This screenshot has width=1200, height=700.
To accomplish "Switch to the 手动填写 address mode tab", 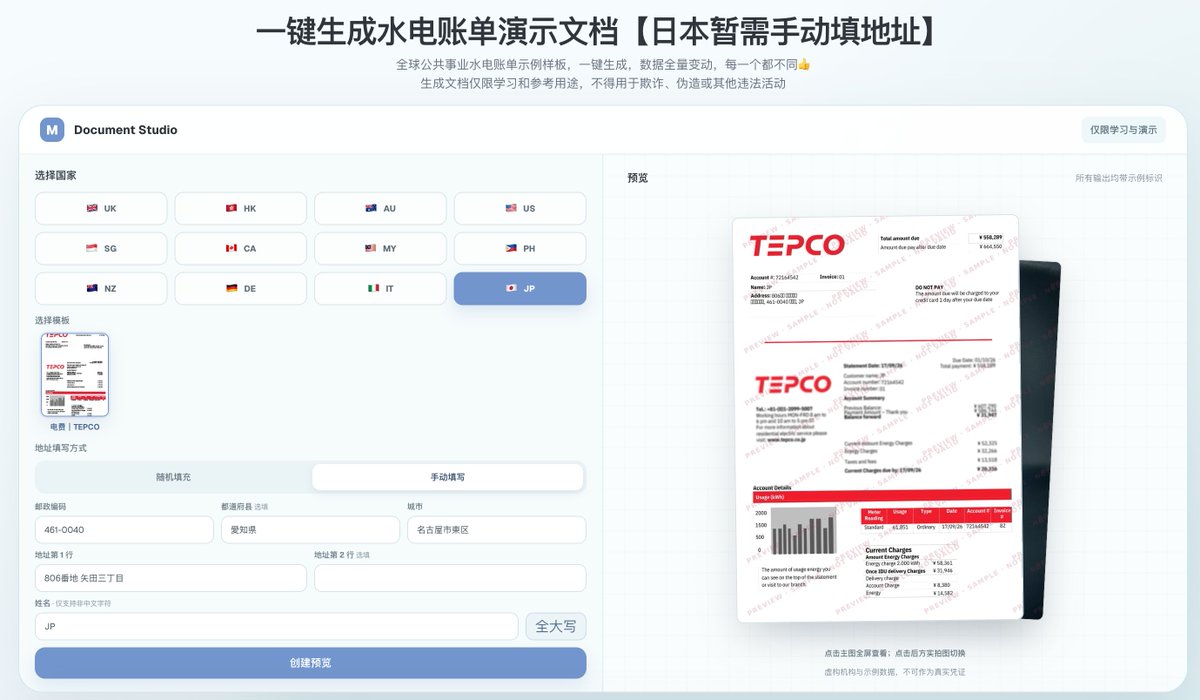I will (x=448, y=477).
